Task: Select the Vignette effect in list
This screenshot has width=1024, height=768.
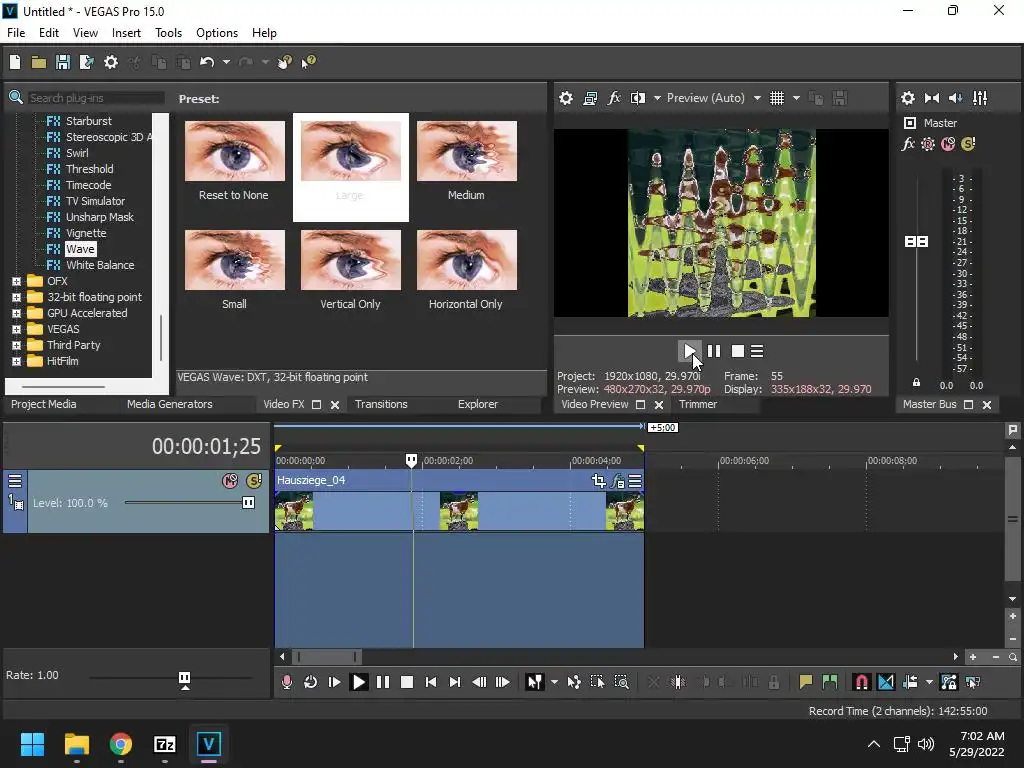Action: [x=86, y=233]
